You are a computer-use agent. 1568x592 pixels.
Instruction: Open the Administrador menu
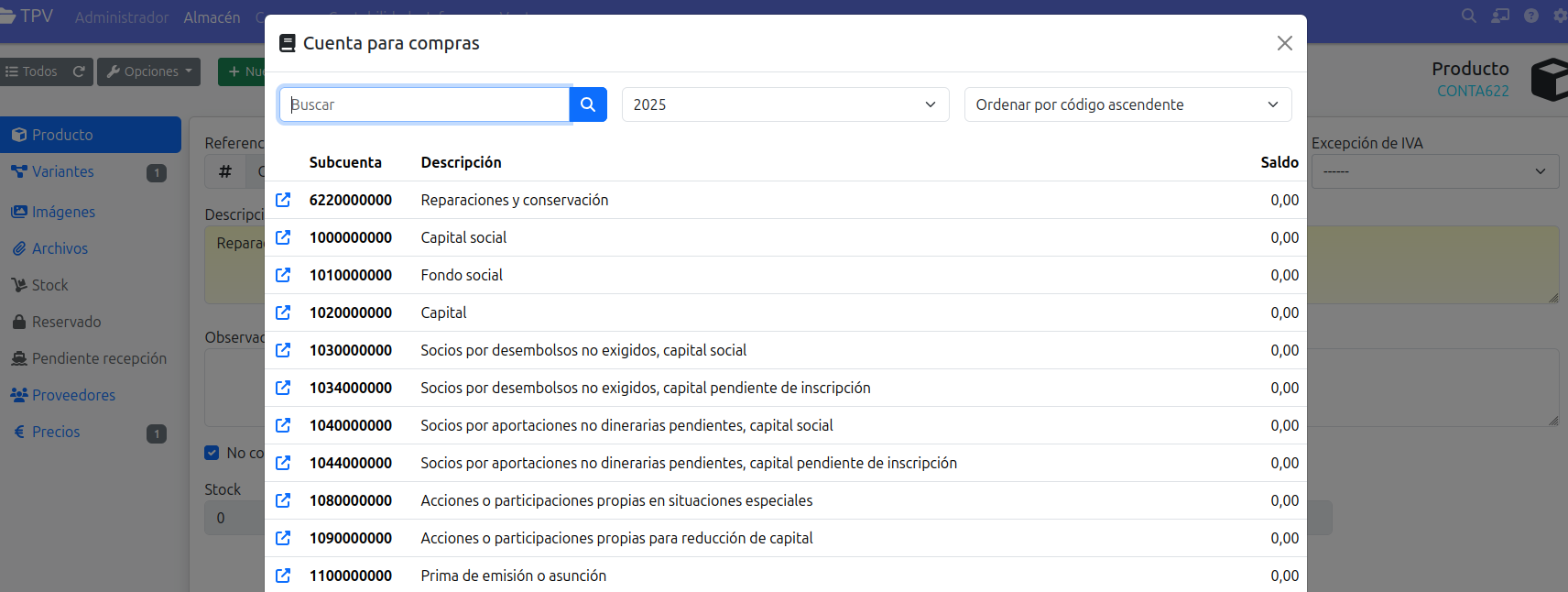click(122, 17)
